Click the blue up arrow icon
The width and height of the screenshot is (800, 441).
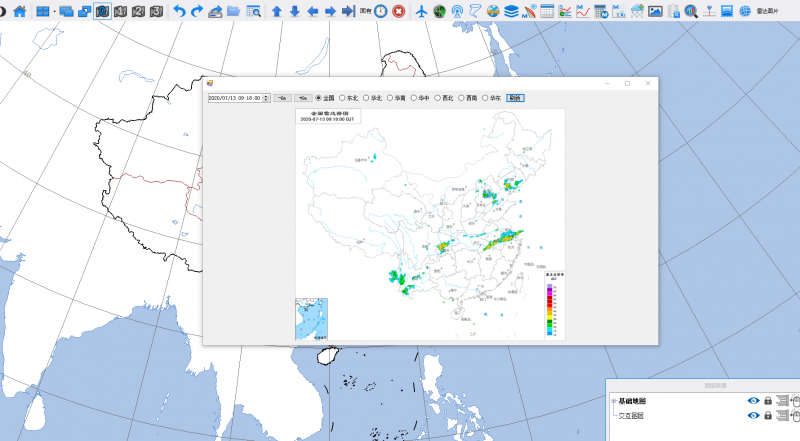tap(277, 11)
